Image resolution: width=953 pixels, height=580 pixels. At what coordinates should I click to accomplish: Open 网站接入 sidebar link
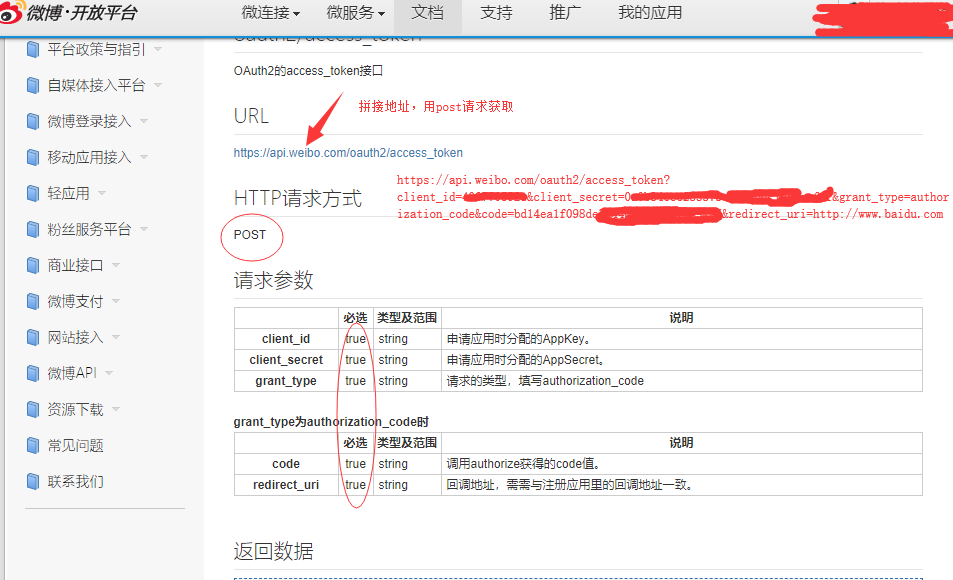[75, 337]
